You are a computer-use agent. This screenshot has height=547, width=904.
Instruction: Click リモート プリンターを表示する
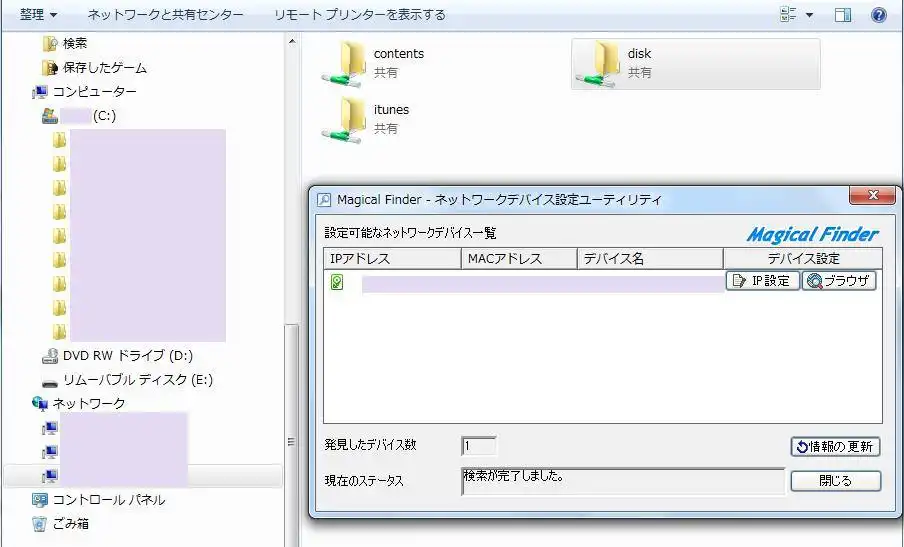[x=360, y=15]
